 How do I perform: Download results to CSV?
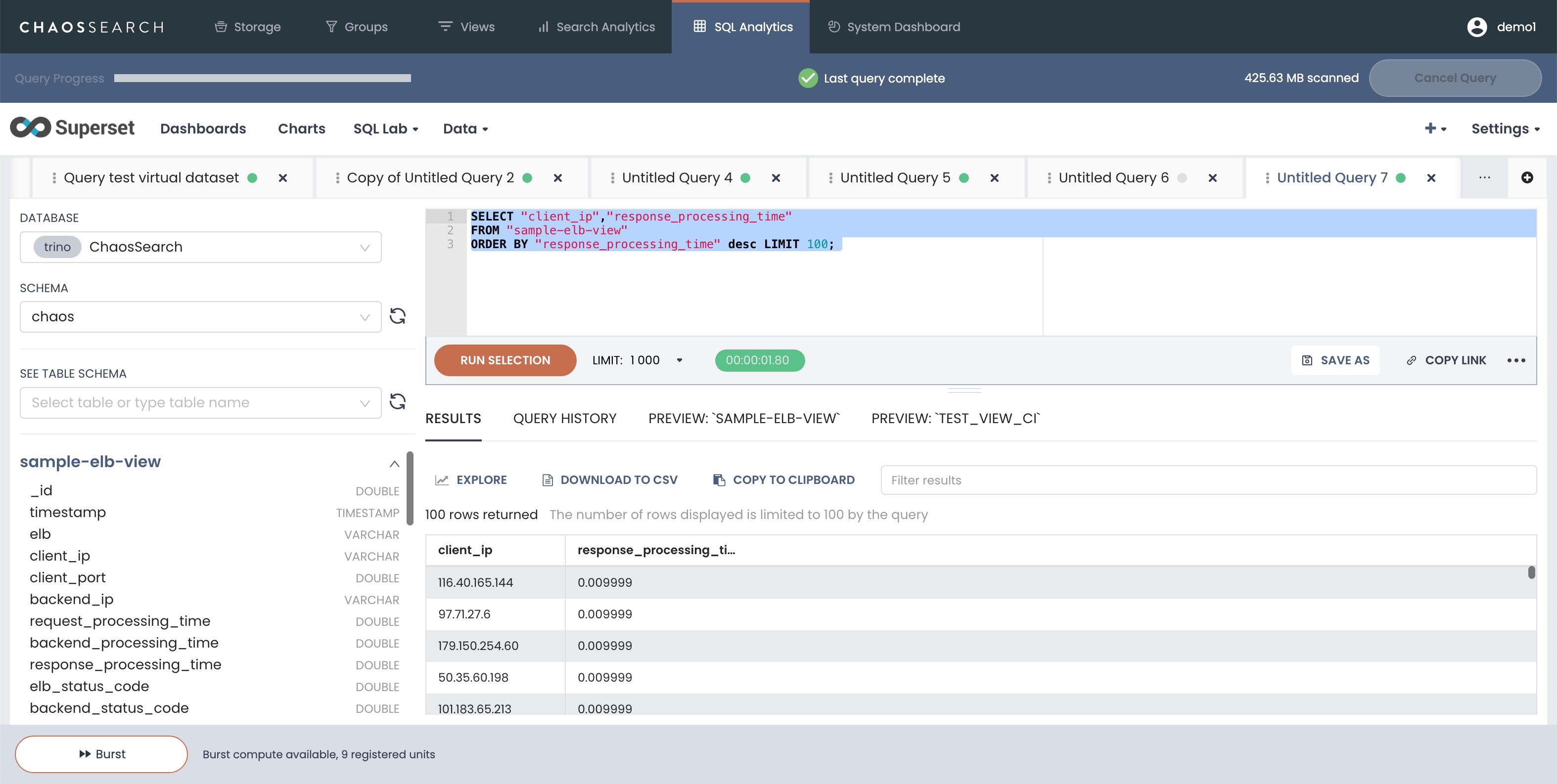pos(609,479)
